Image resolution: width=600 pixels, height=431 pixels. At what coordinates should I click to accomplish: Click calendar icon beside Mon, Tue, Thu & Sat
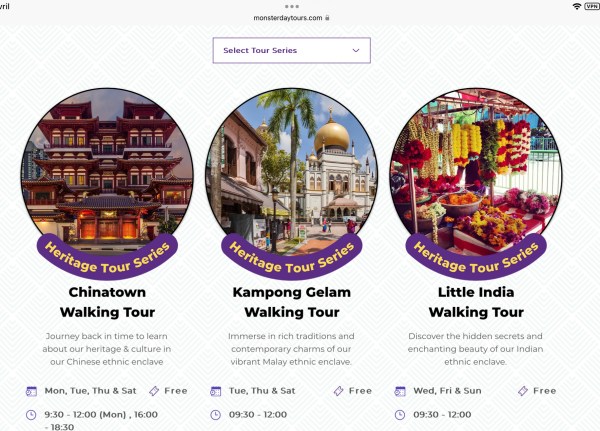tap(31, 391)
